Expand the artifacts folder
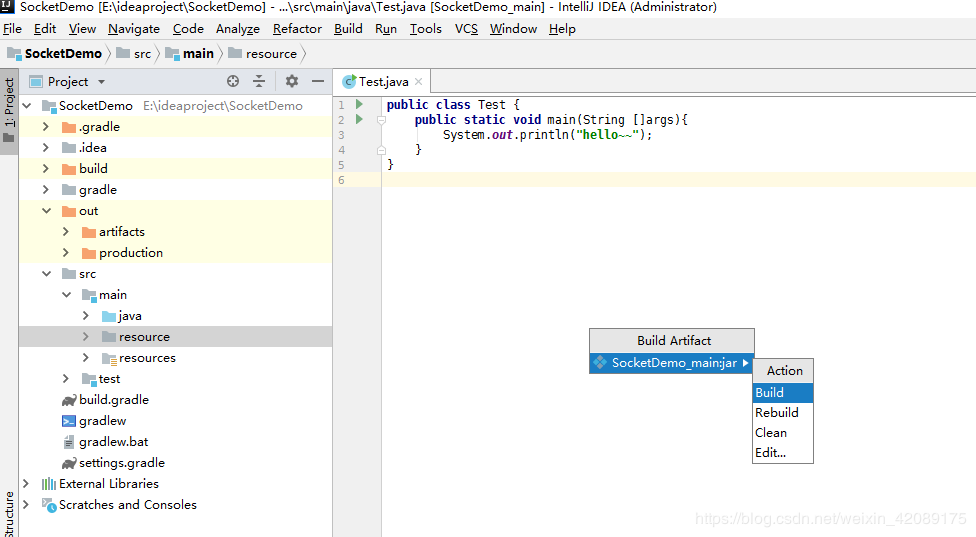The height and width of the screenshot is (537, 976). [x=65, y=232]
